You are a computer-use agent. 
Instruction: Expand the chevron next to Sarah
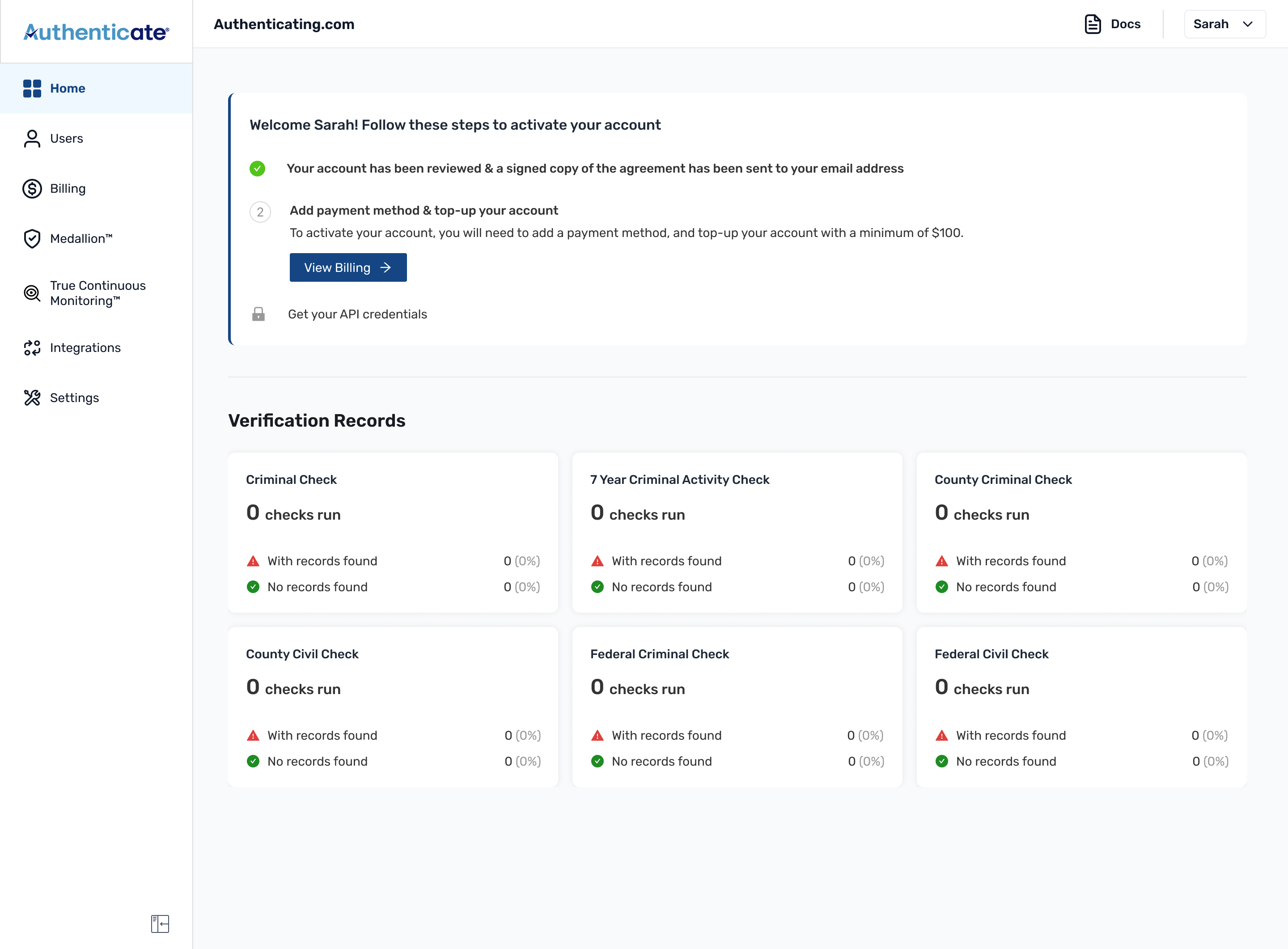[1247, 24]
